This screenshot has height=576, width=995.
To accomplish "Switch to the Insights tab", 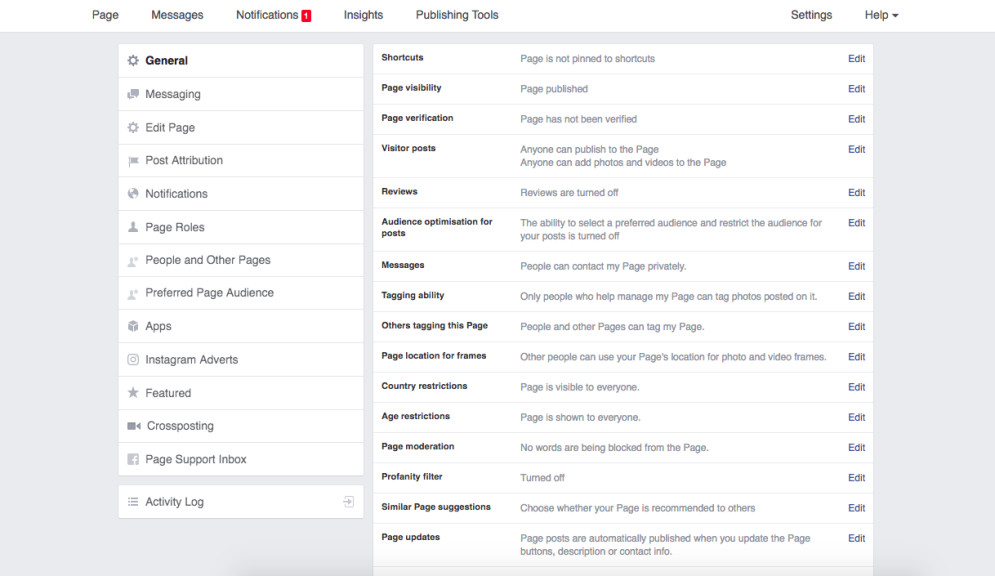I will click(x=363, y=15).
